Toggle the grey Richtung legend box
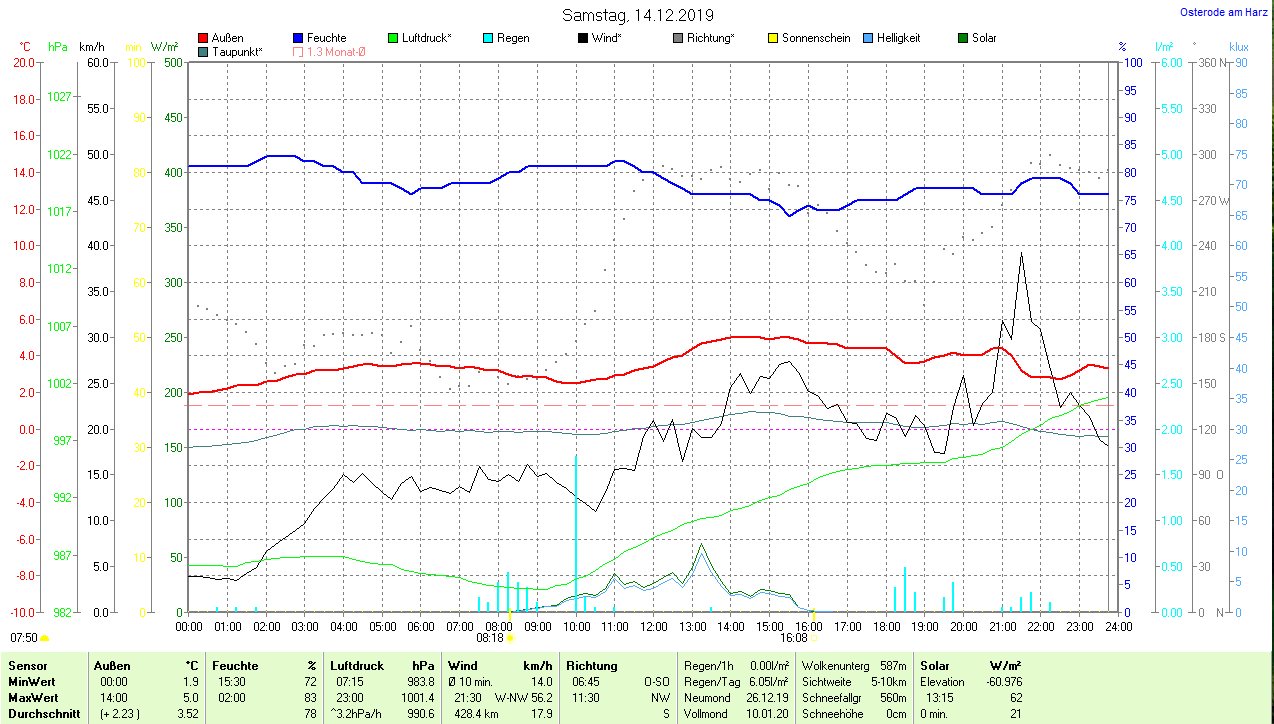 point(678,38)
